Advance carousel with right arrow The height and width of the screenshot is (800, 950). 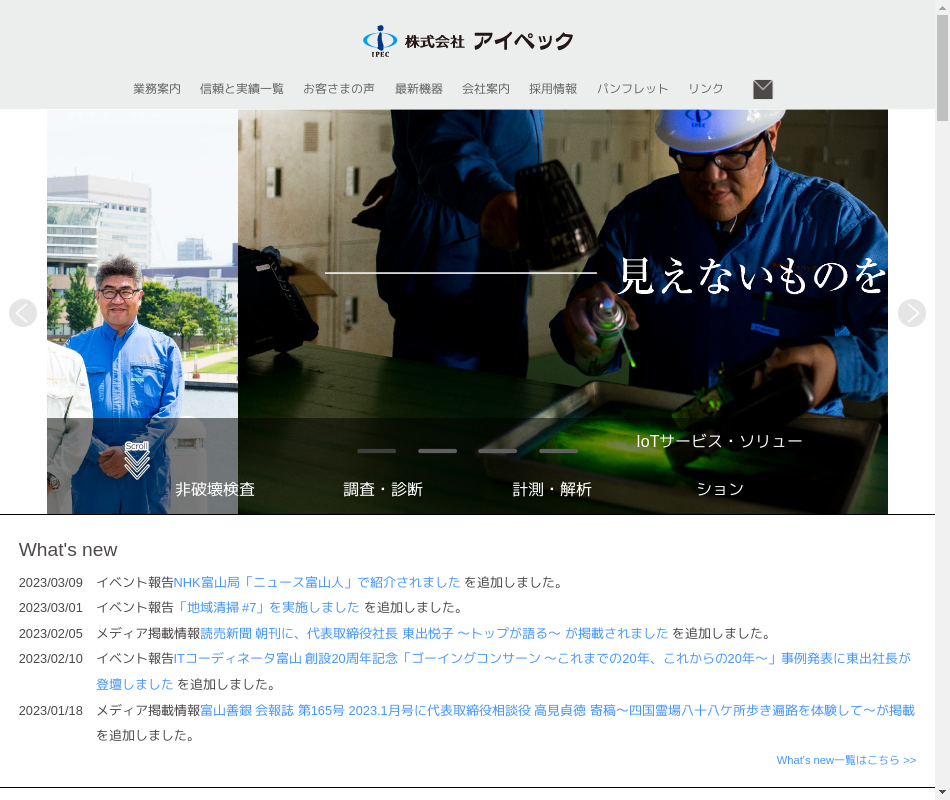[911, 313]
